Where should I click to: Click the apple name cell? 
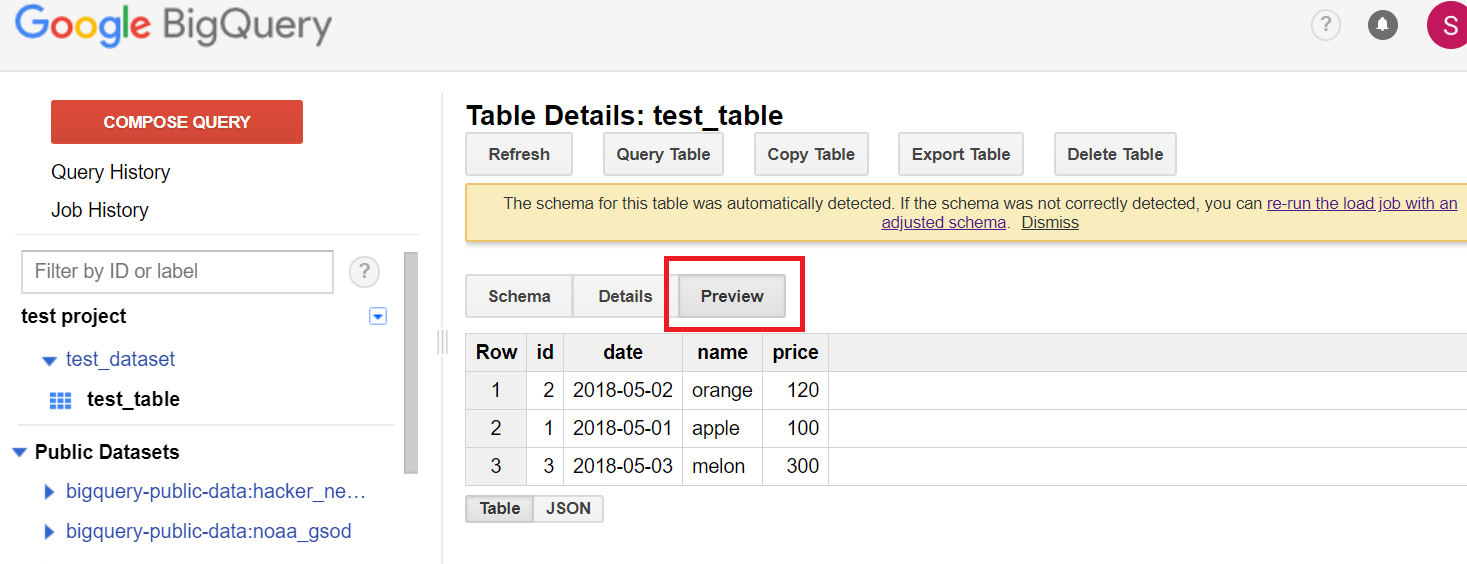(722, 428)
